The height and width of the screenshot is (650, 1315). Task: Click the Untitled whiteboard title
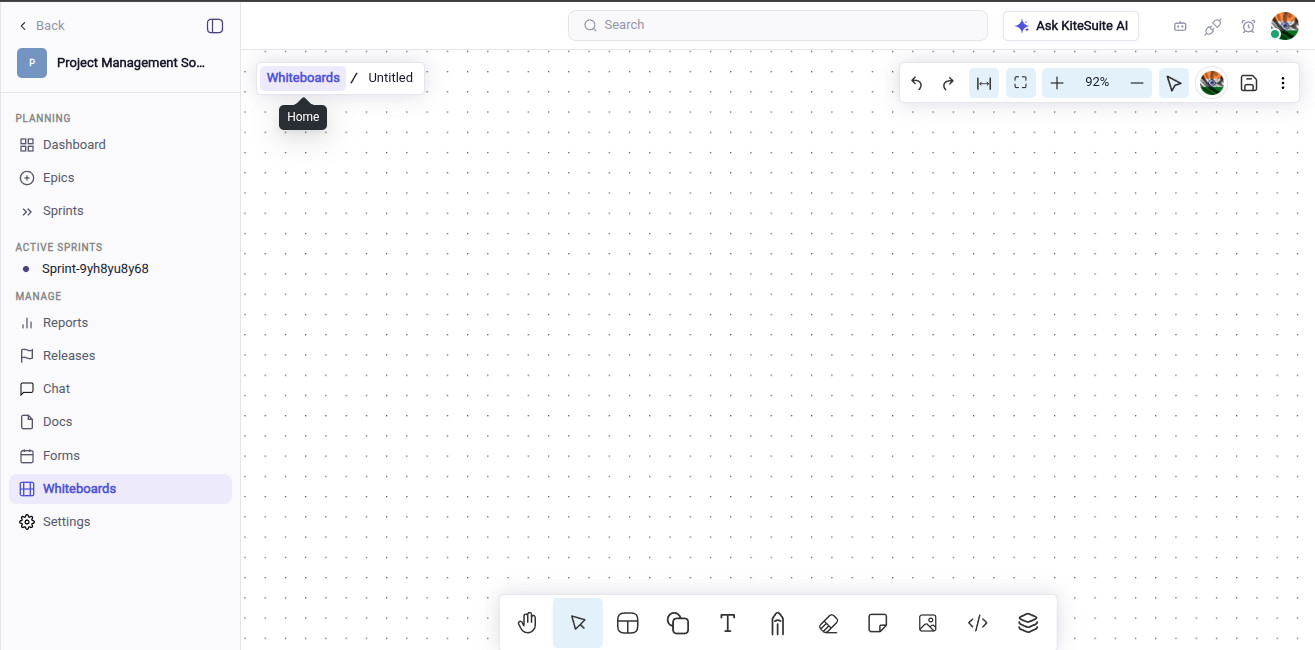click(390, 78)
